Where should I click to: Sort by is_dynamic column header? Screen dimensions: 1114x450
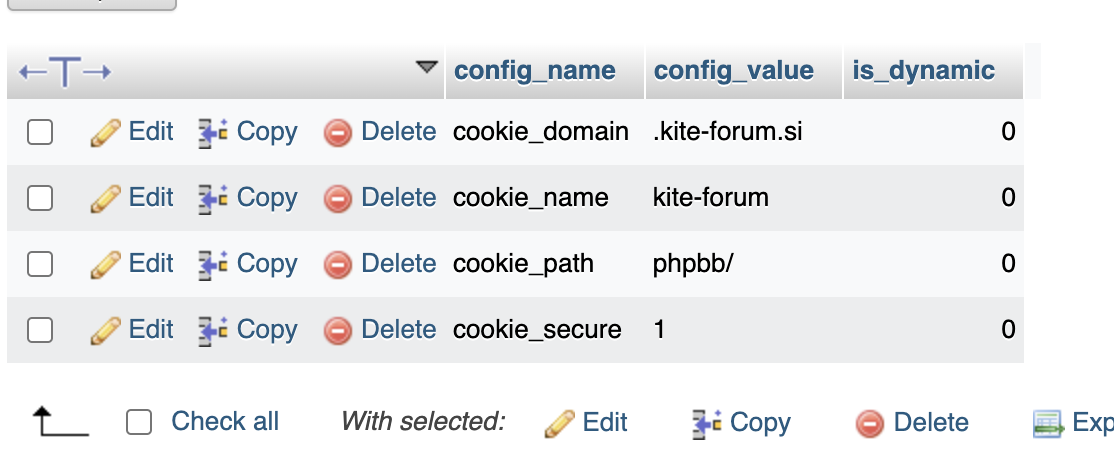[923, 70]
